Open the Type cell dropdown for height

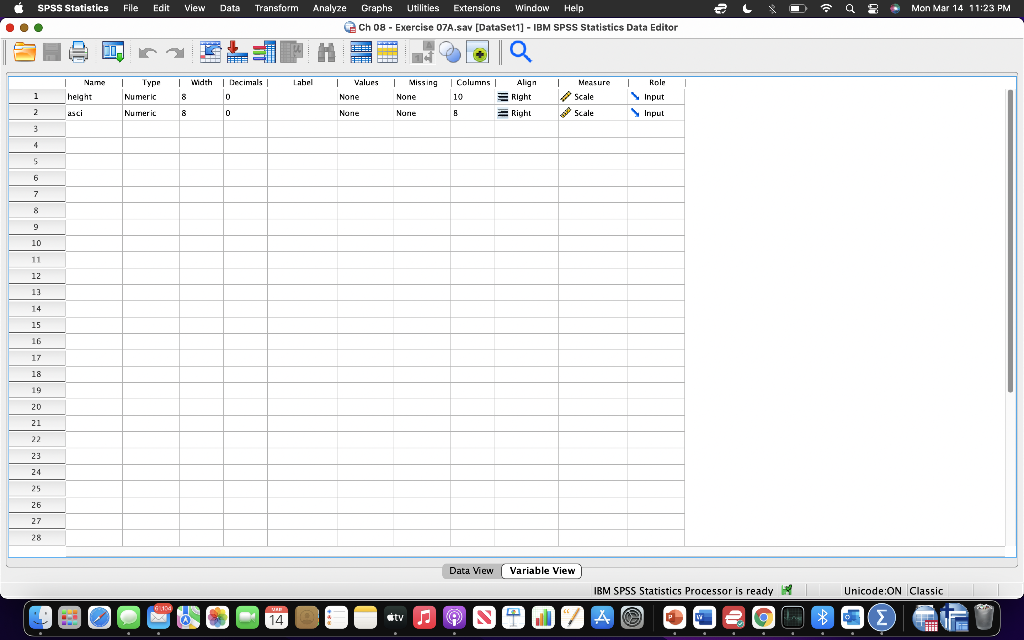151,96
